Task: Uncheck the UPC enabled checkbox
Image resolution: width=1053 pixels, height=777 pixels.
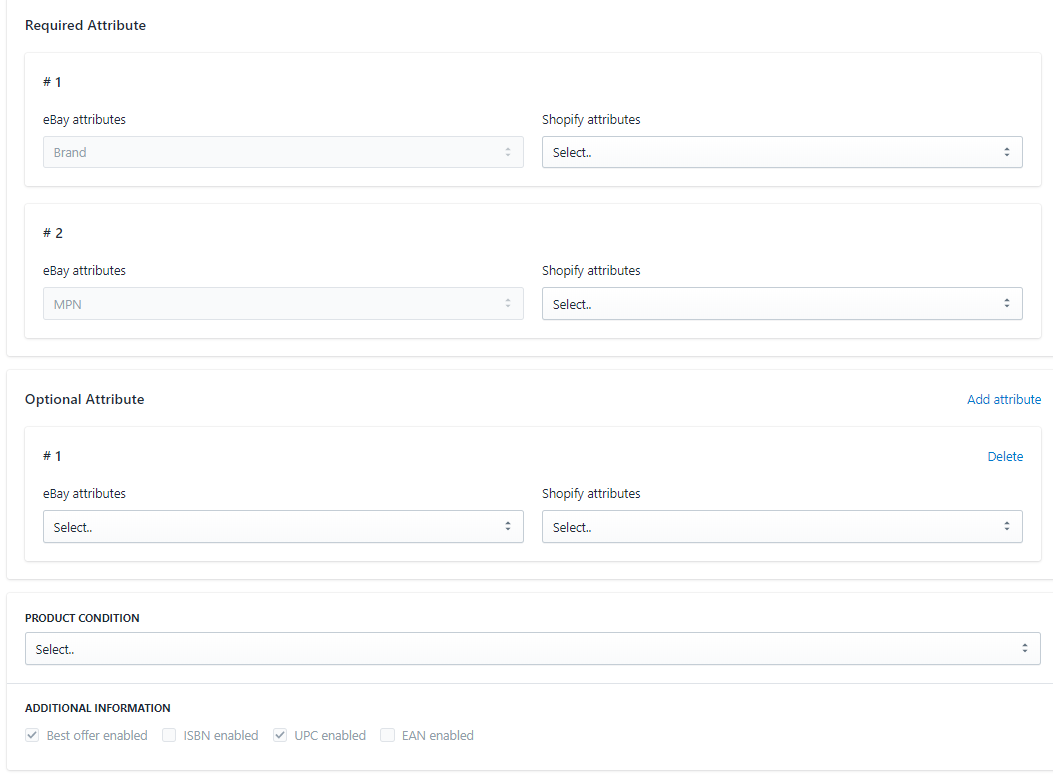Action: coord(280,736)
